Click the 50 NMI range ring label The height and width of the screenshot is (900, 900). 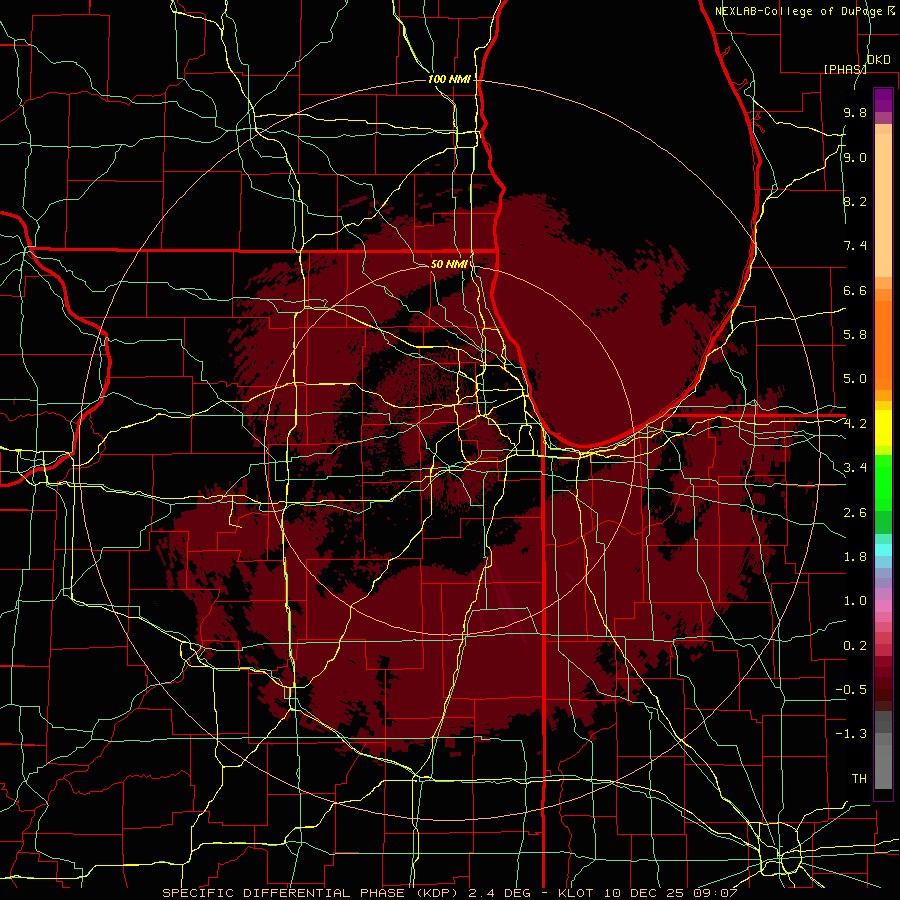click(449, 264)
